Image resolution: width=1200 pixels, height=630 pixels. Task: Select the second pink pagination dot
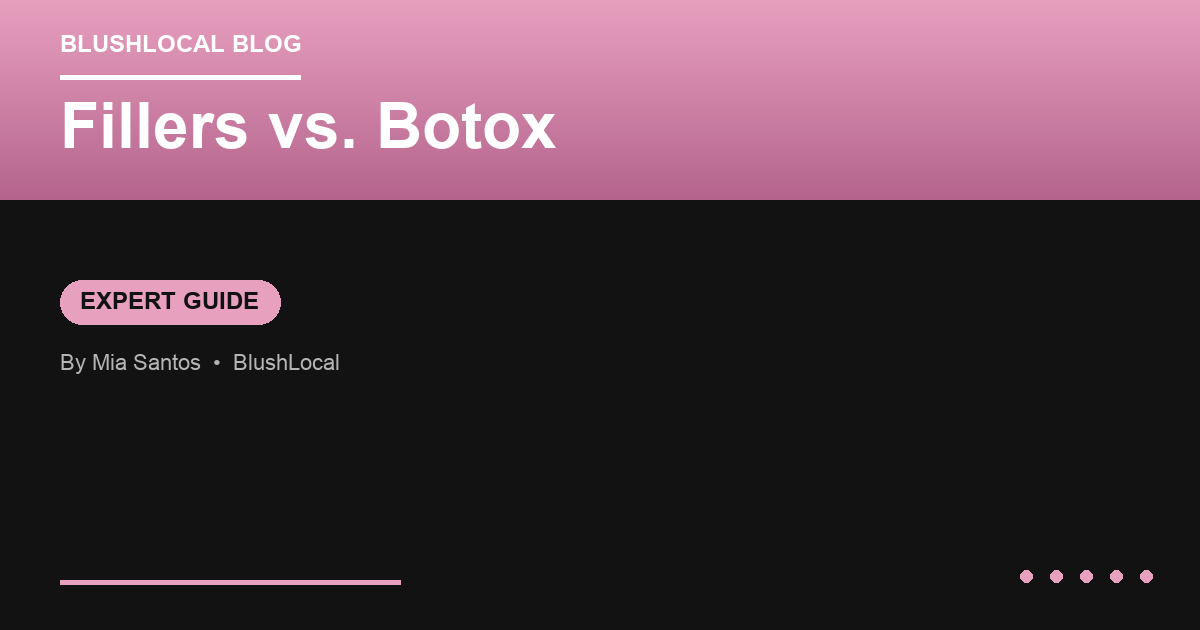1056,576
